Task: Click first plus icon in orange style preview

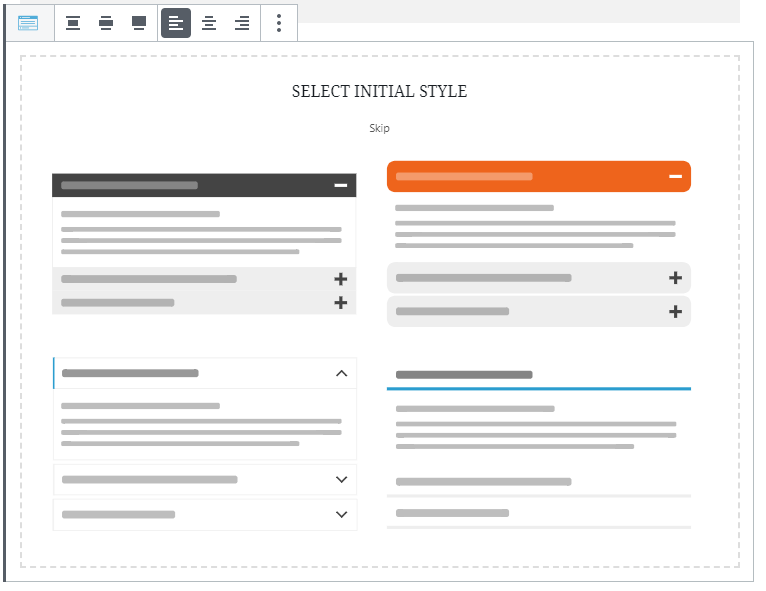Action: 676,278
